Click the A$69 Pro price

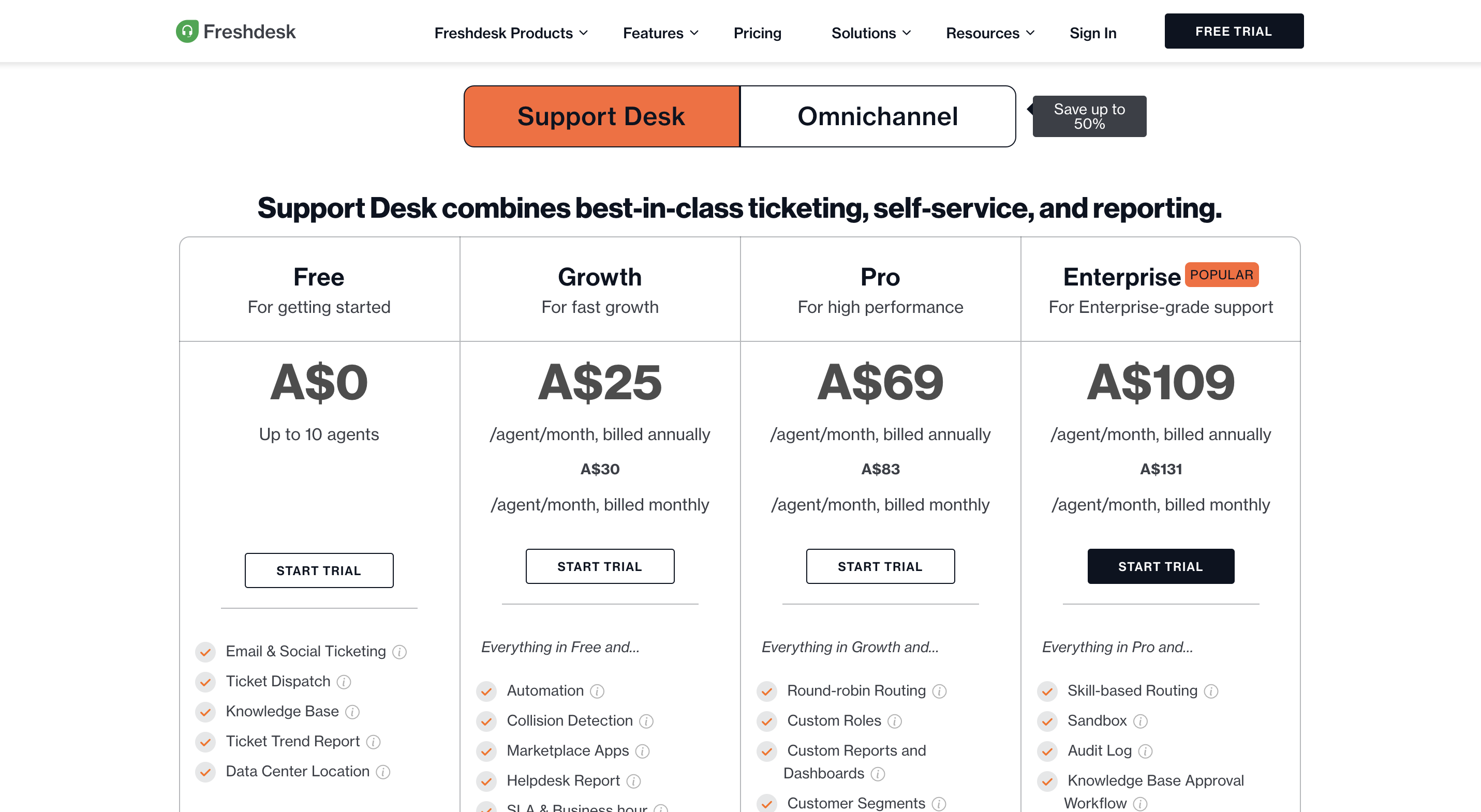pos(880,383)
